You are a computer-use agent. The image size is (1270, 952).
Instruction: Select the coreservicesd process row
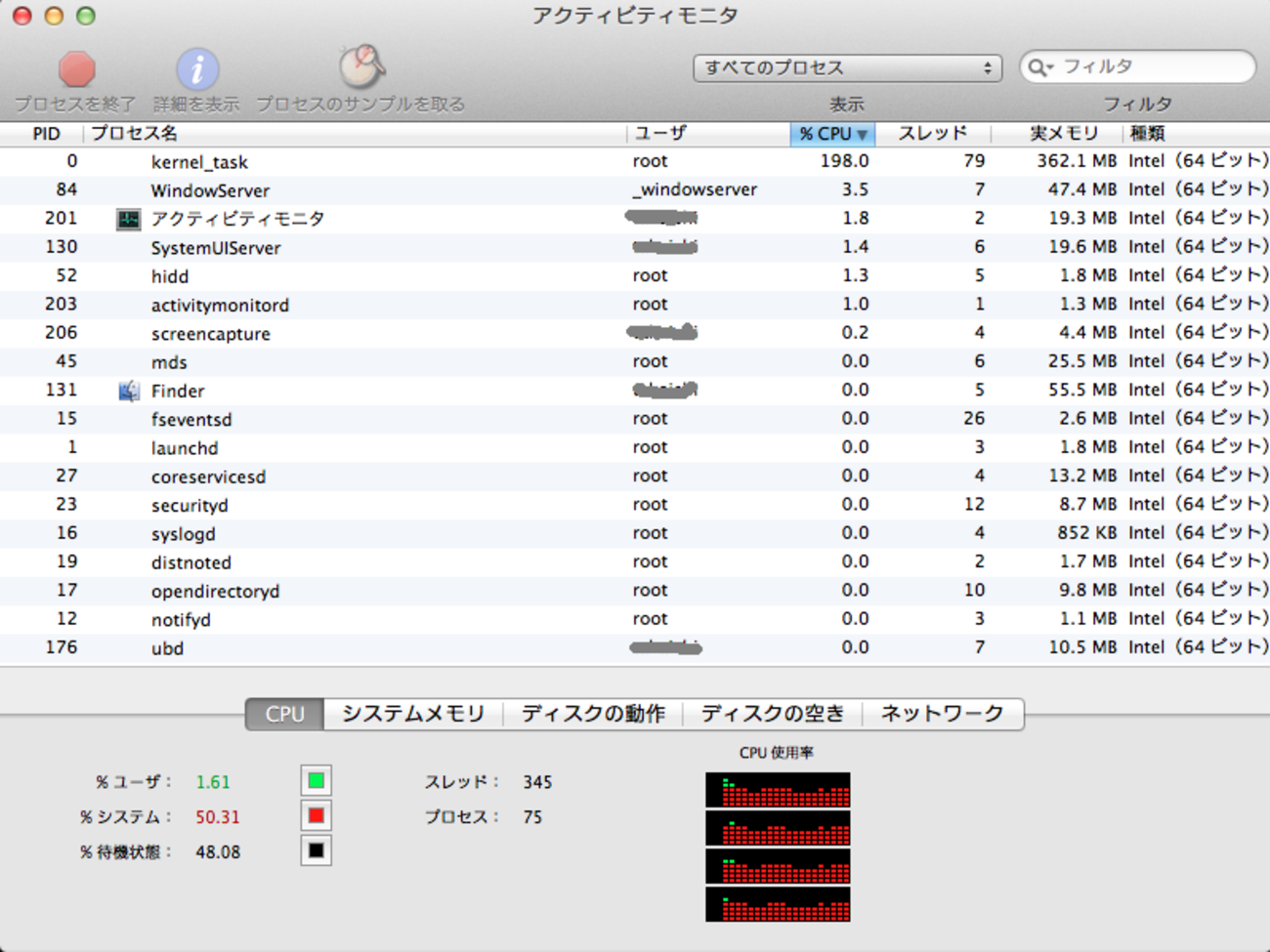(635, 476)
